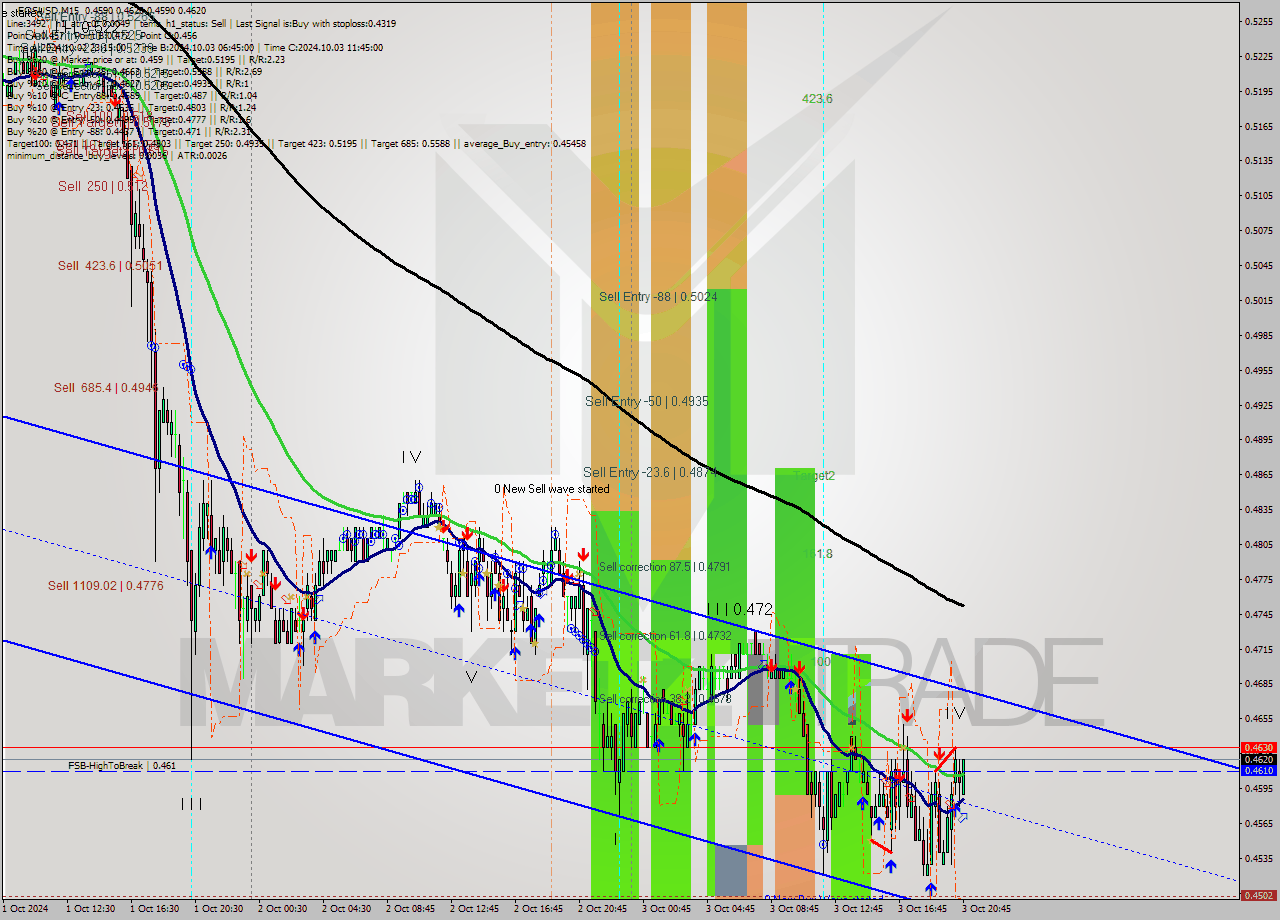Click the '1 Oct 2024' time axis label
1280x920 pixels.
coord(25,909)
